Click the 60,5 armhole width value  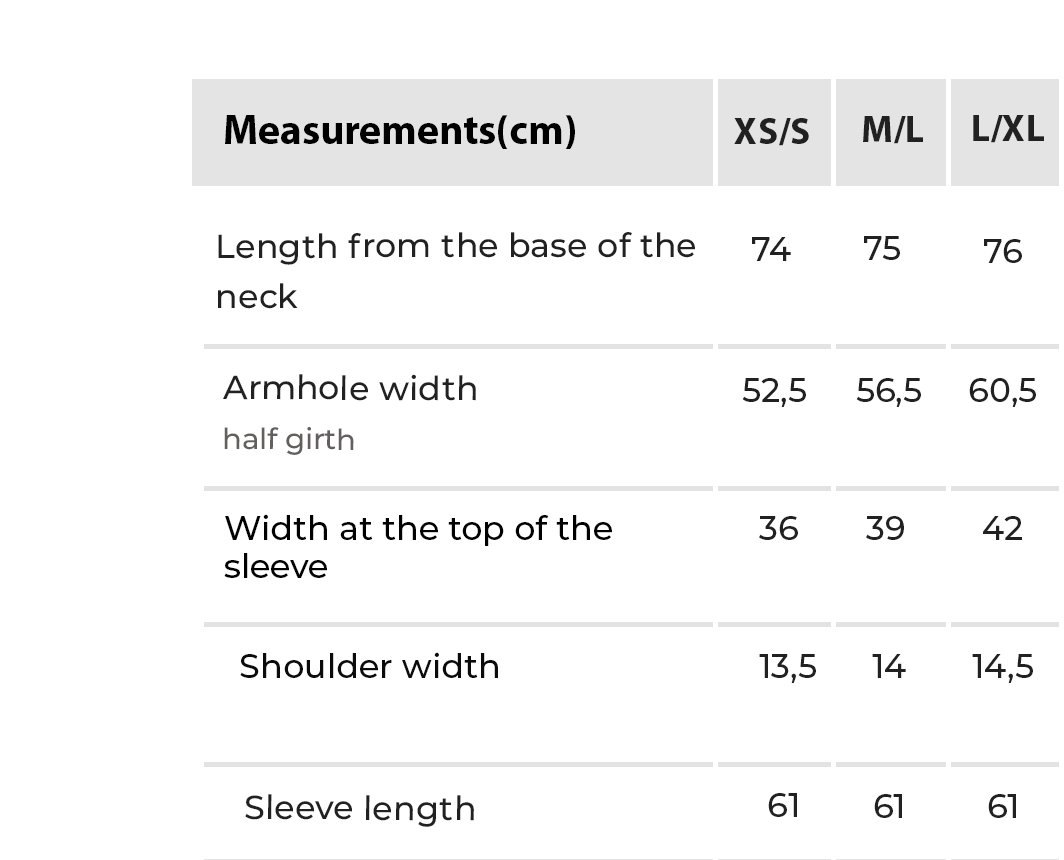tap(1002, 390)
